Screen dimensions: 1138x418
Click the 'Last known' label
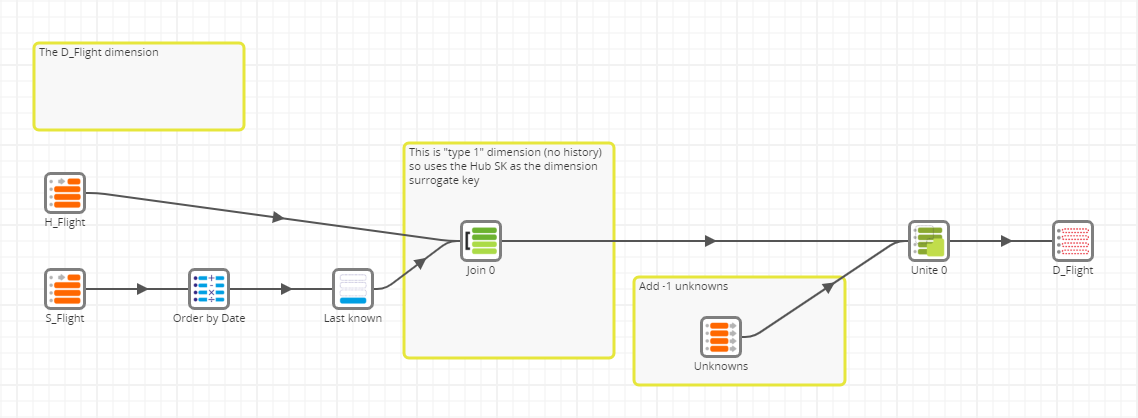pos(353,318)
